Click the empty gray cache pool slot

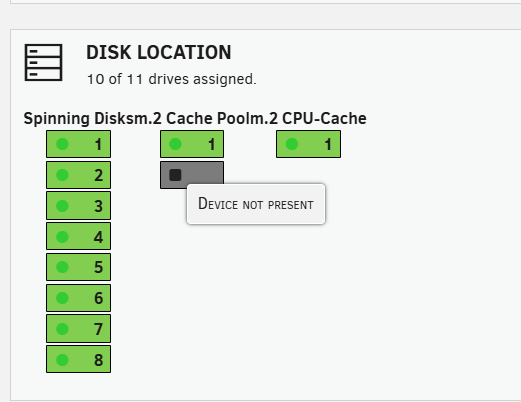click(x=192, y=173)
